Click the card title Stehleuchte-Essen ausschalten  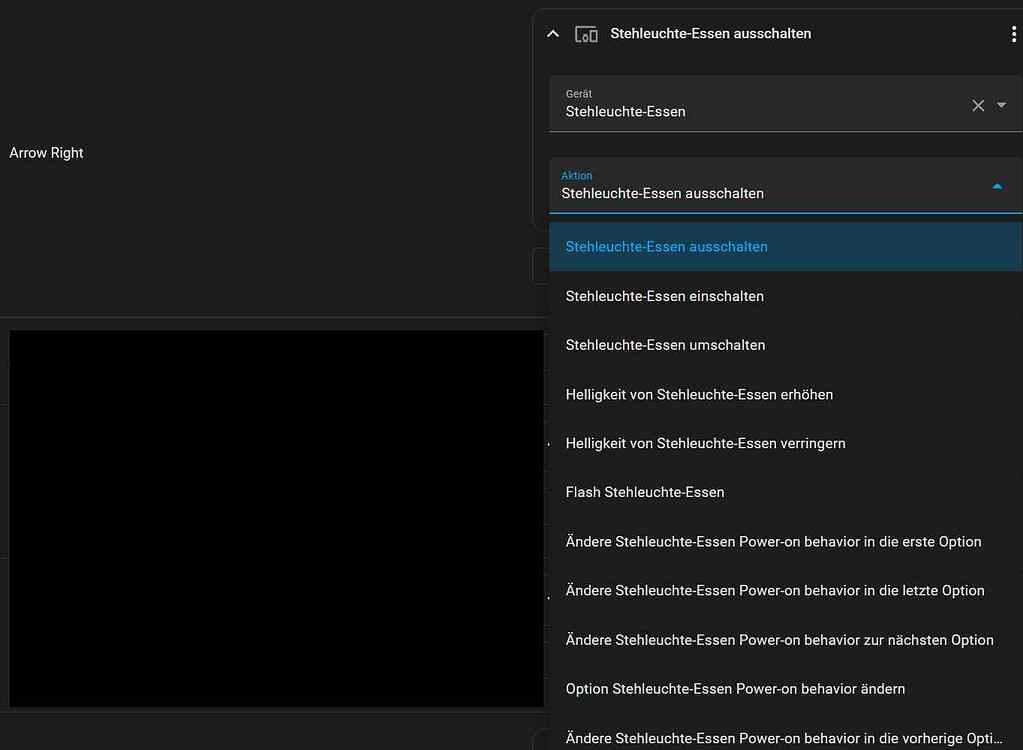[x=710, y=34]
